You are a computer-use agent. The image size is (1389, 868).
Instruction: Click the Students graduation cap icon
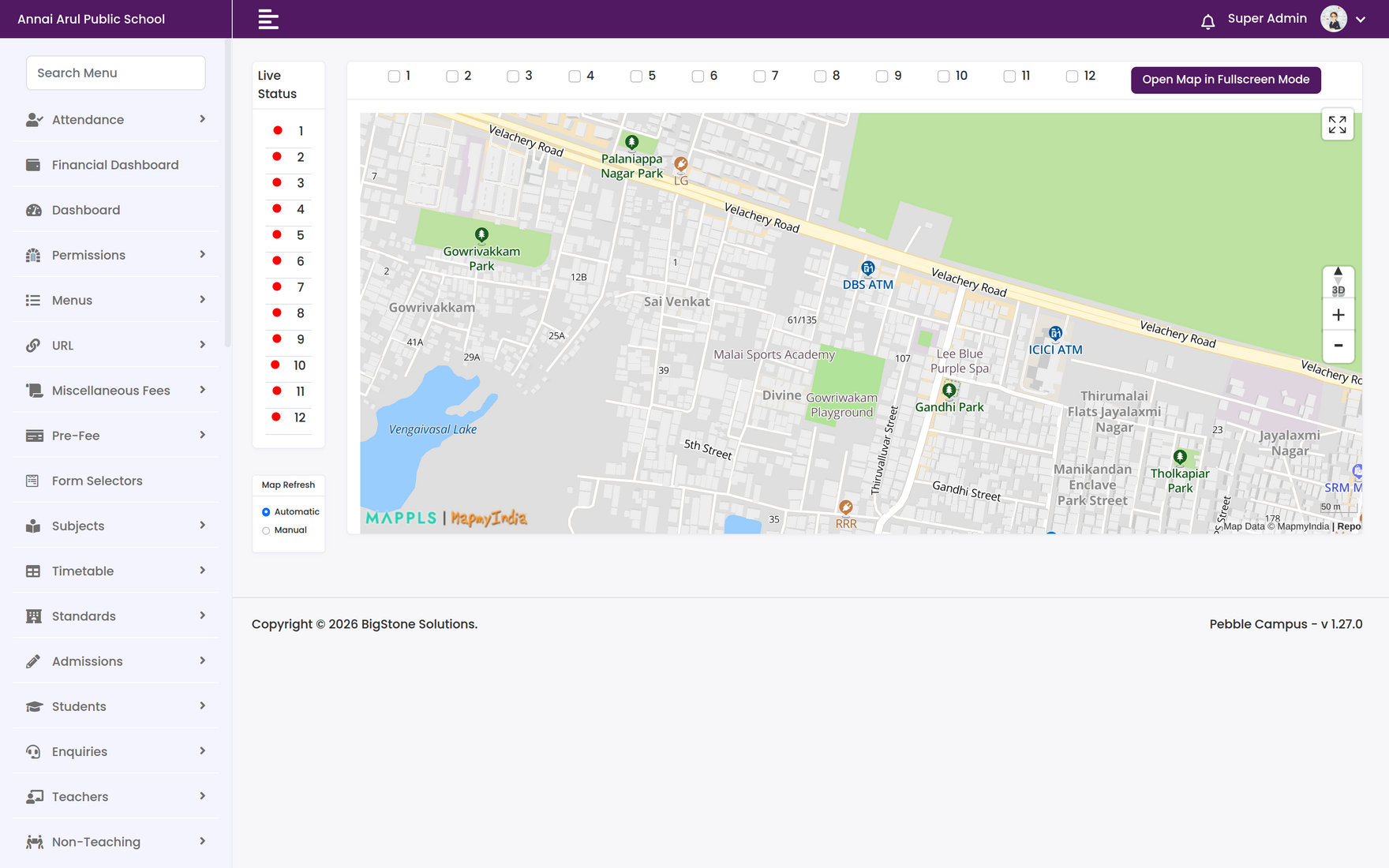coord(34,706)
